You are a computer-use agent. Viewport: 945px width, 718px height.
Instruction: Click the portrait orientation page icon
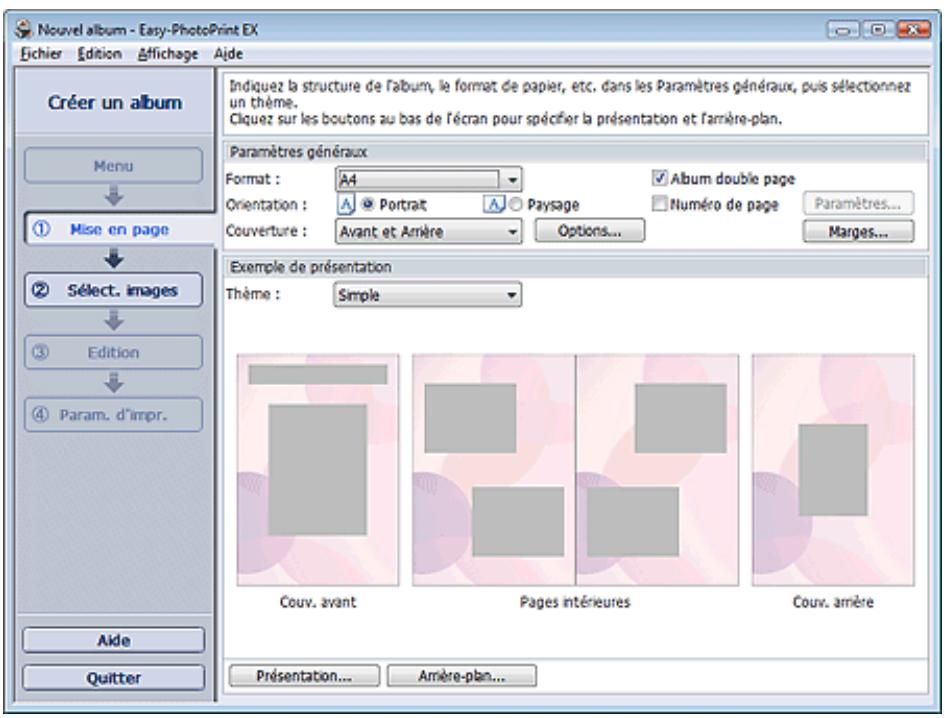[x=345, y=204]
